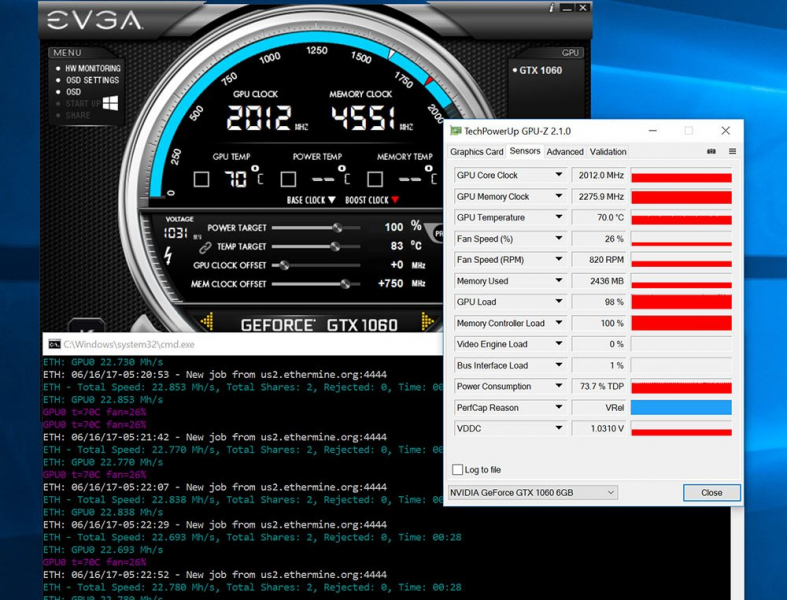Switch to the Advanced tab in GPU-Z
Image resolution: width=787 pixels, height=600 pixels.
[564, 152]
